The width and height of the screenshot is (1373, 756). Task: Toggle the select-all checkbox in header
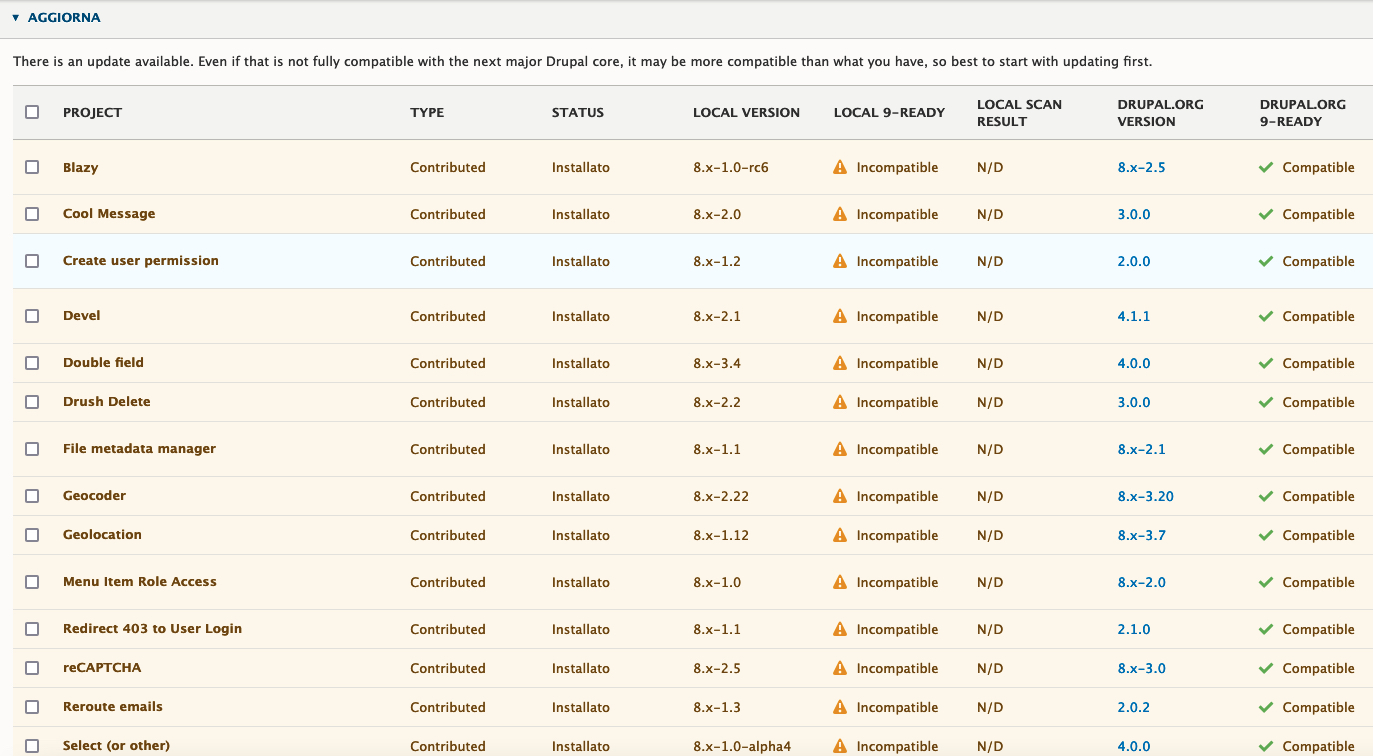32,112
